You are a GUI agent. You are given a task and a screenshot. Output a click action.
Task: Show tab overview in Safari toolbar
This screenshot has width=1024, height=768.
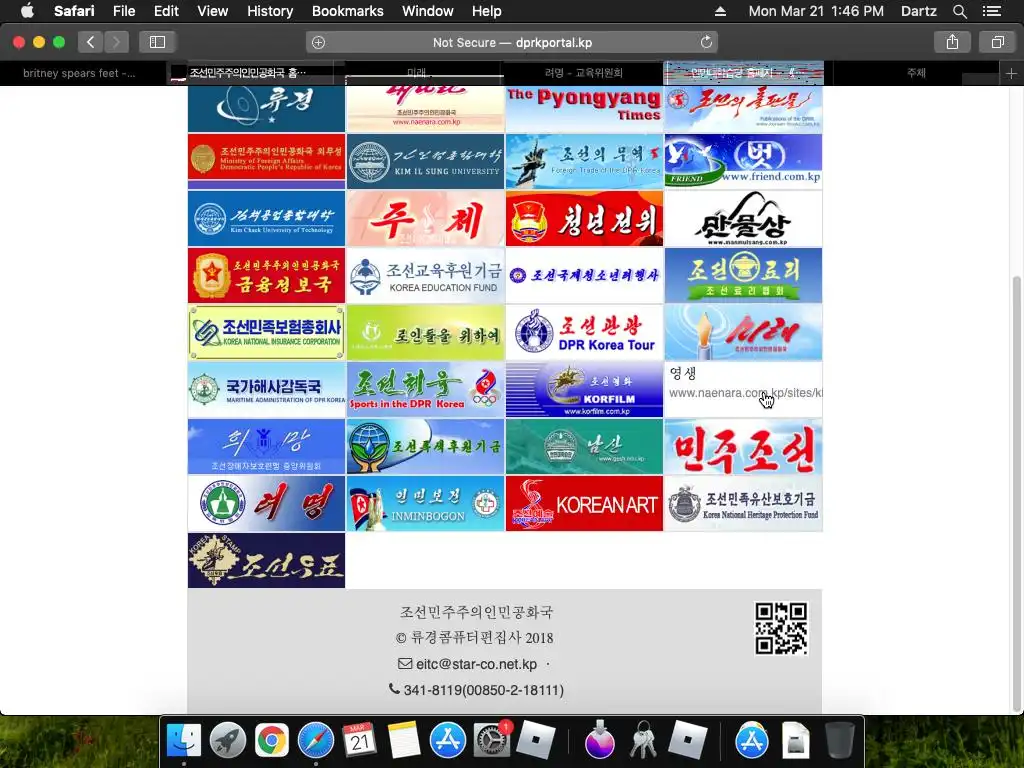[997, 42]
